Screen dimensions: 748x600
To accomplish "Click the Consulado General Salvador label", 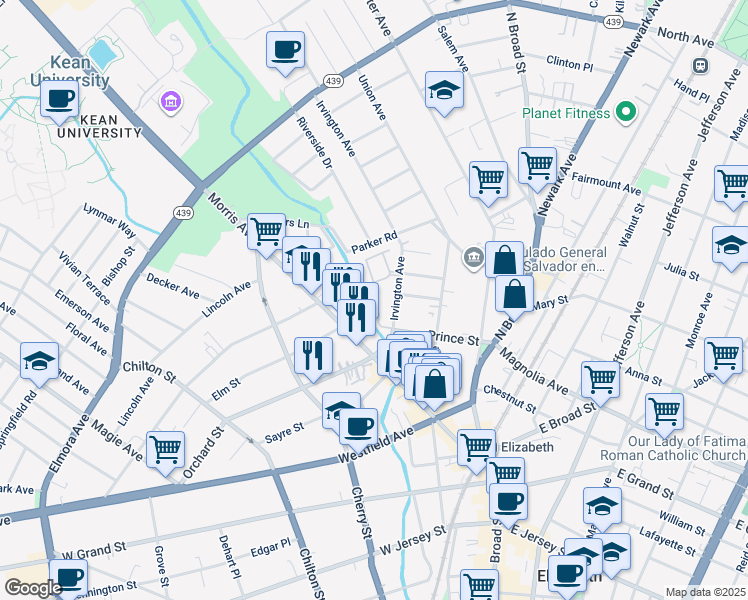I will (565, 259).
